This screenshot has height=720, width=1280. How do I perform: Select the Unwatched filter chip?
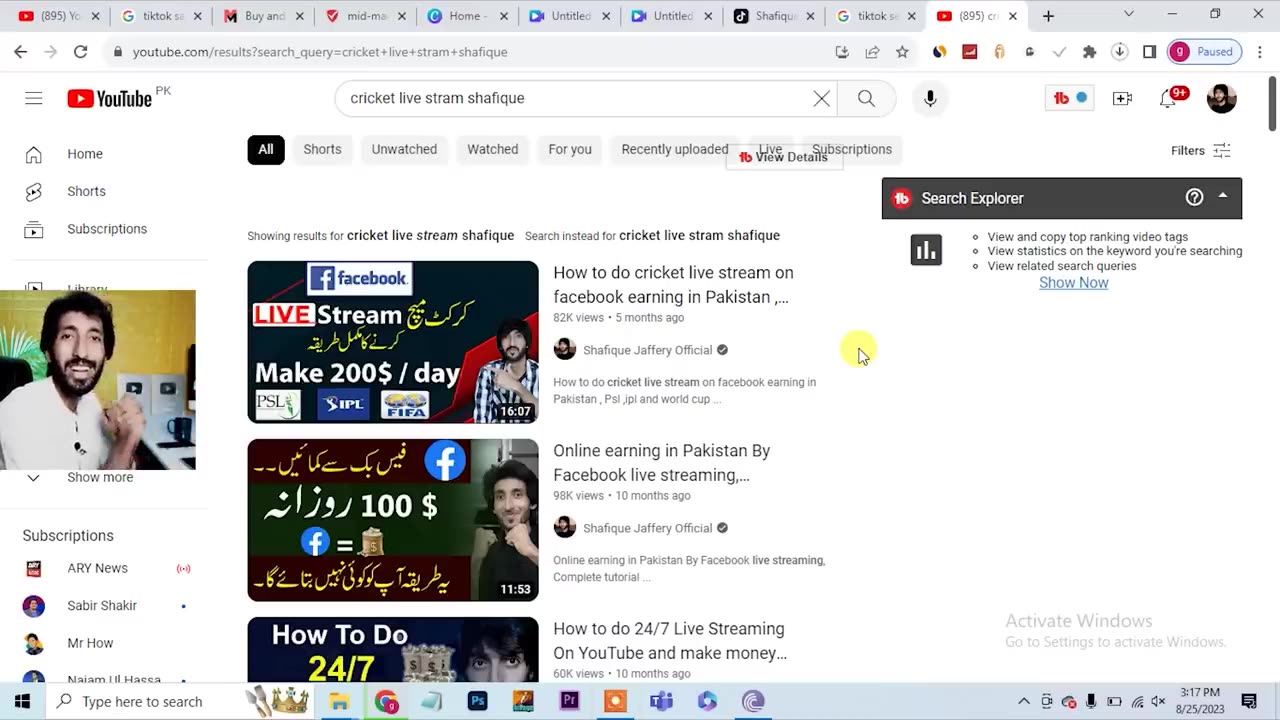(x=404, y=149)
